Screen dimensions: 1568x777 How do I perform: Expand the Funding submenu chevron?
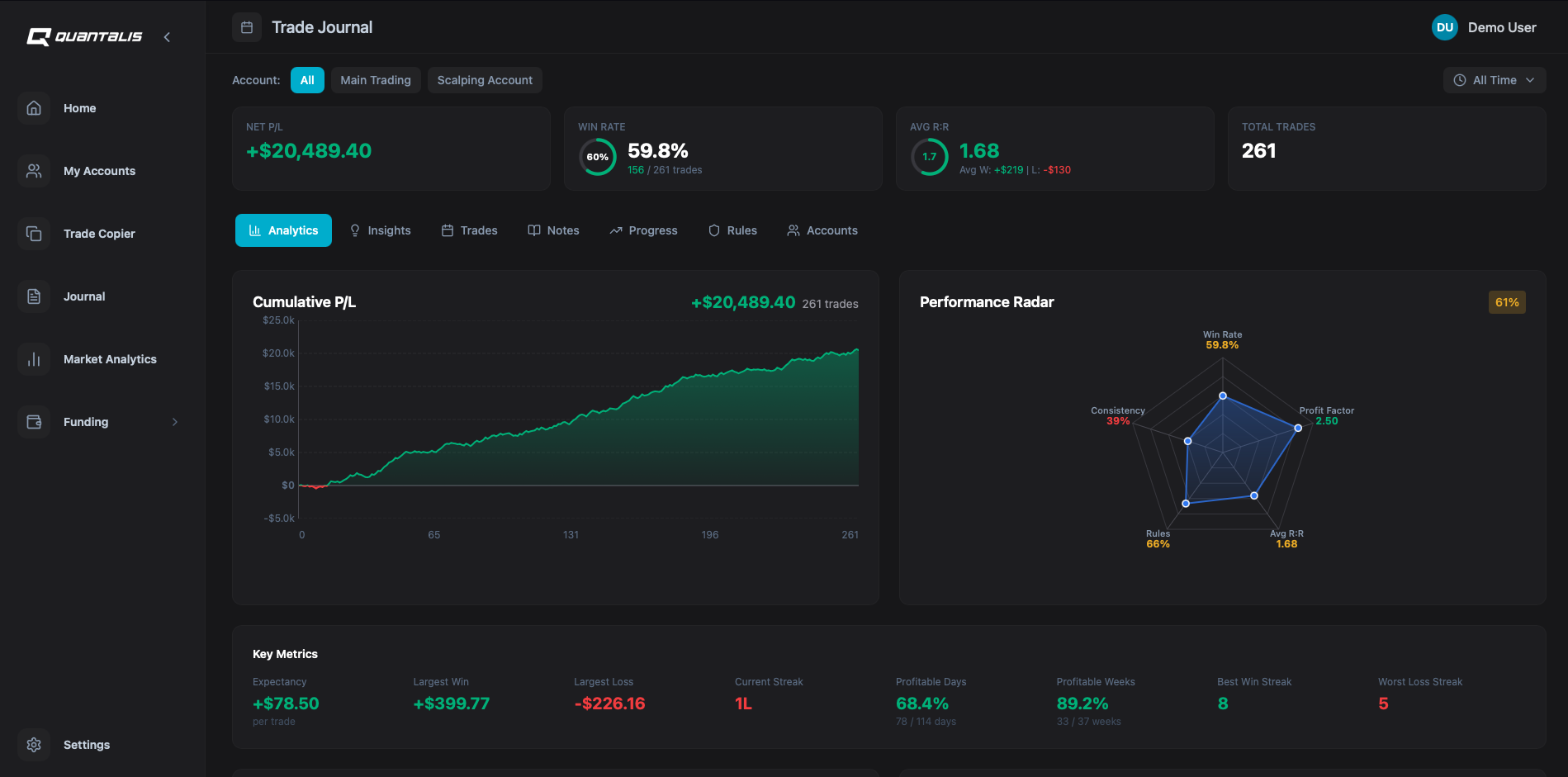point(174,422)
